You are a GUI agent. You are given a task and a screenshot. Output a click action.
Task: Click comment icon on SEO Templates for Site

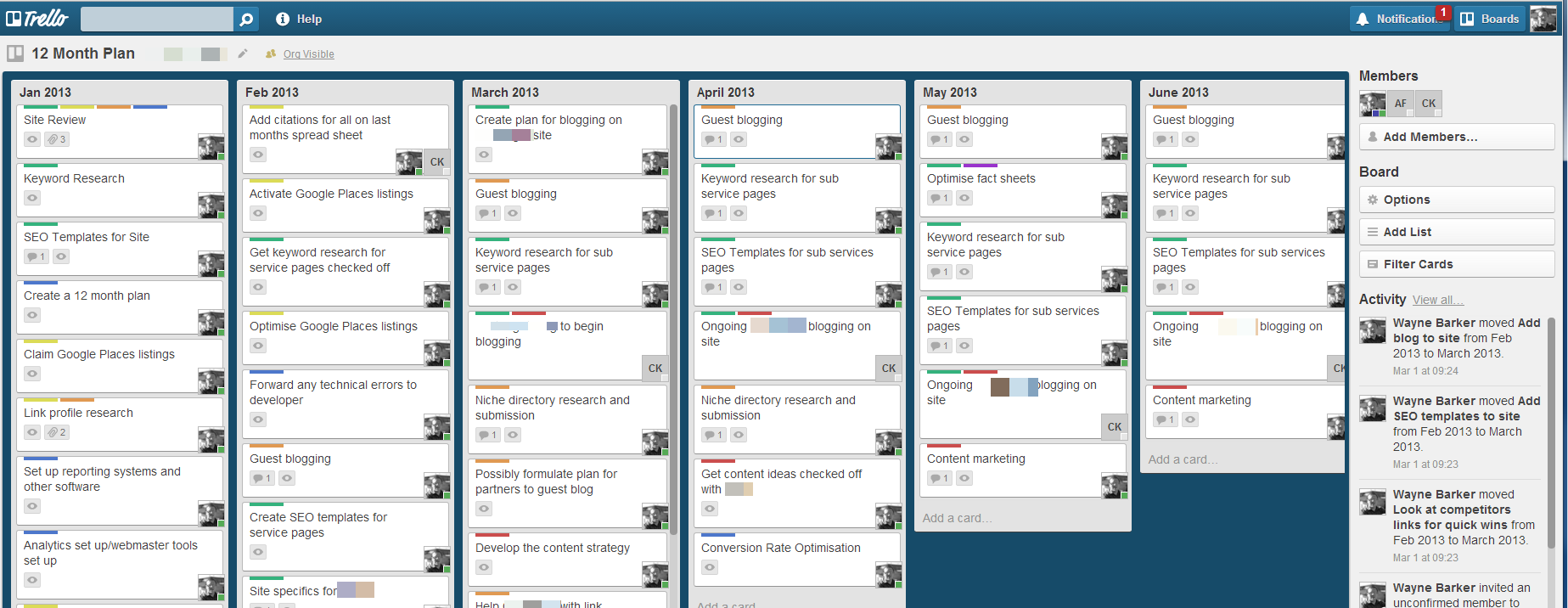36,256
